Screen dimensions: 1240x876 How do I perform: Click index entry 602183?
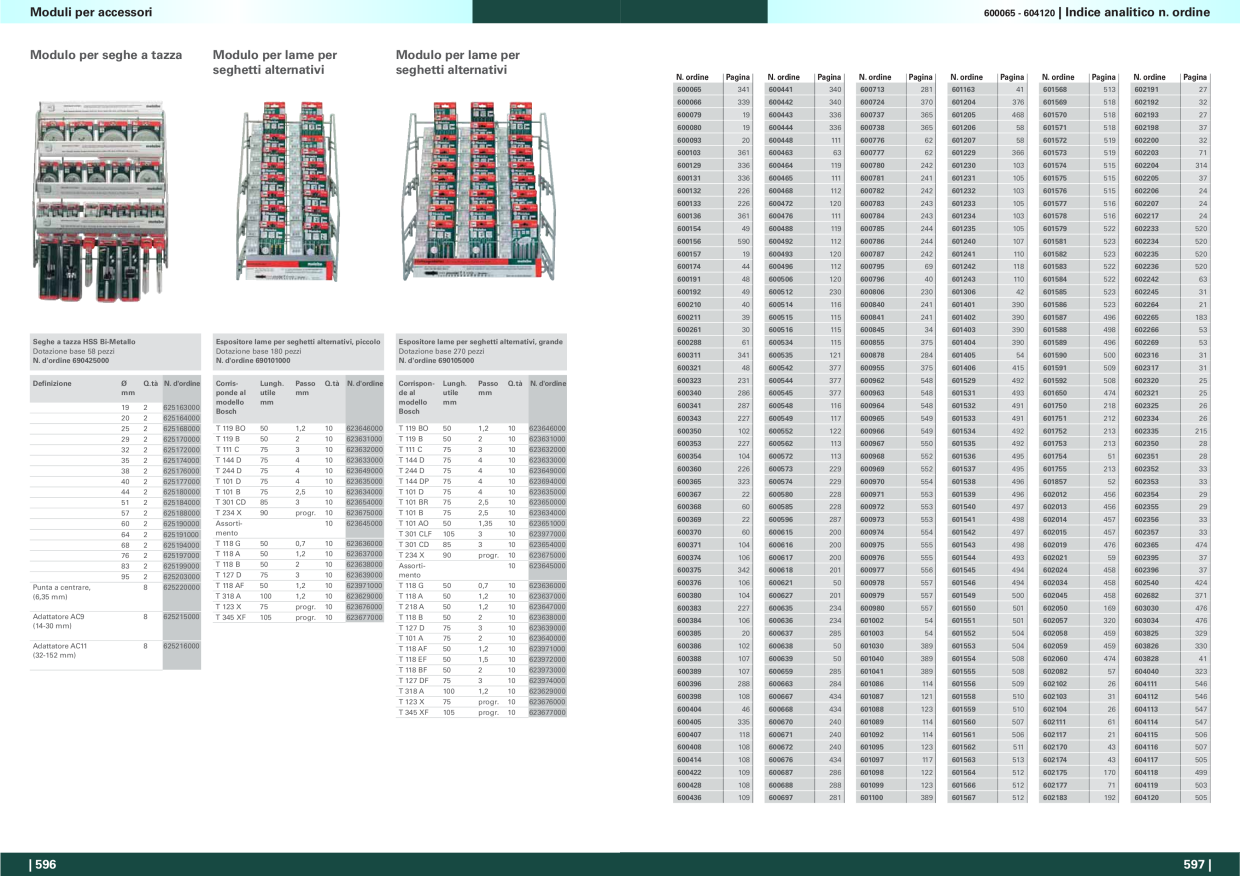(1055, 797)
